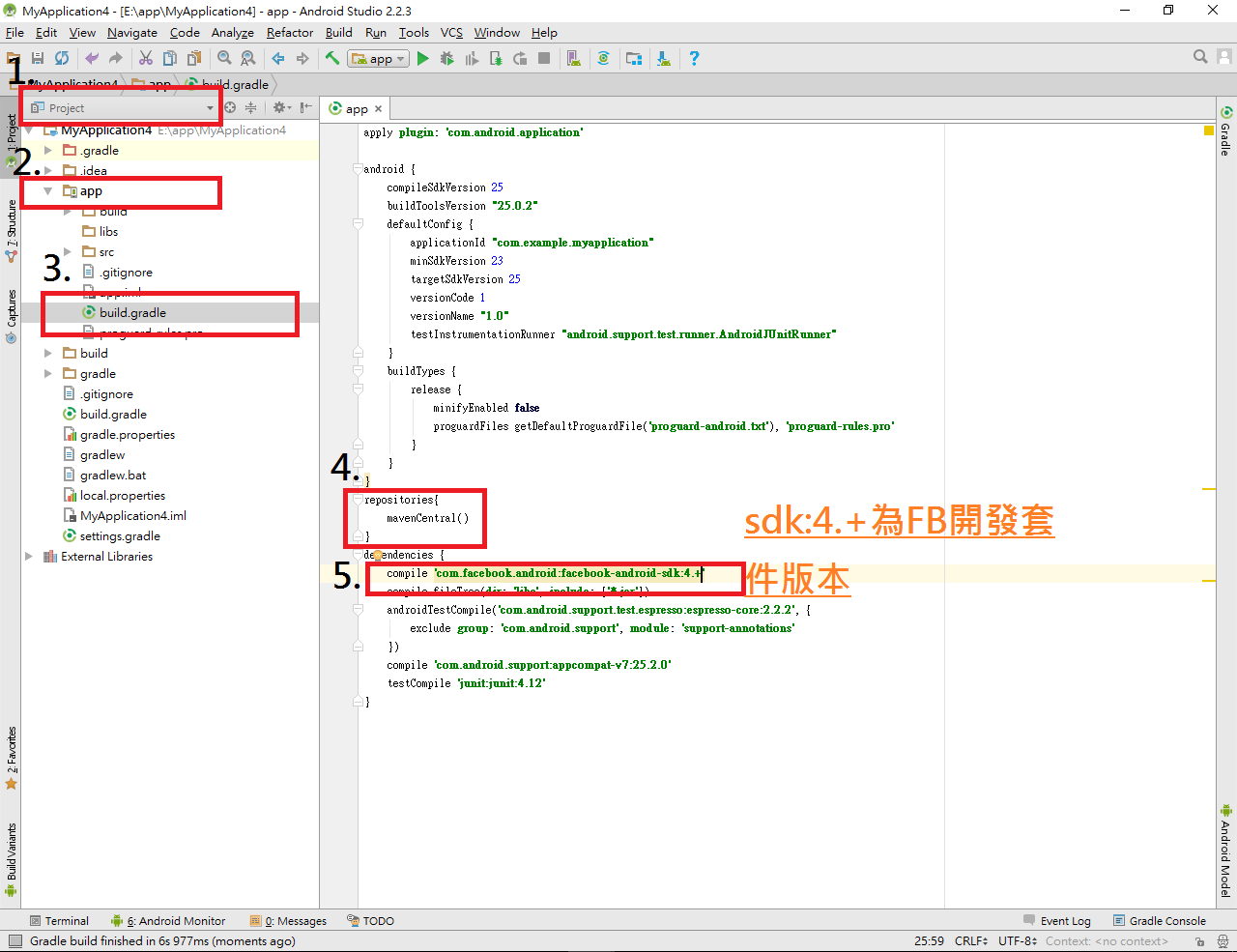Cut selection with the scissors icon
1237x952 pixels.
pyautogui.click(x=146, y=58)
